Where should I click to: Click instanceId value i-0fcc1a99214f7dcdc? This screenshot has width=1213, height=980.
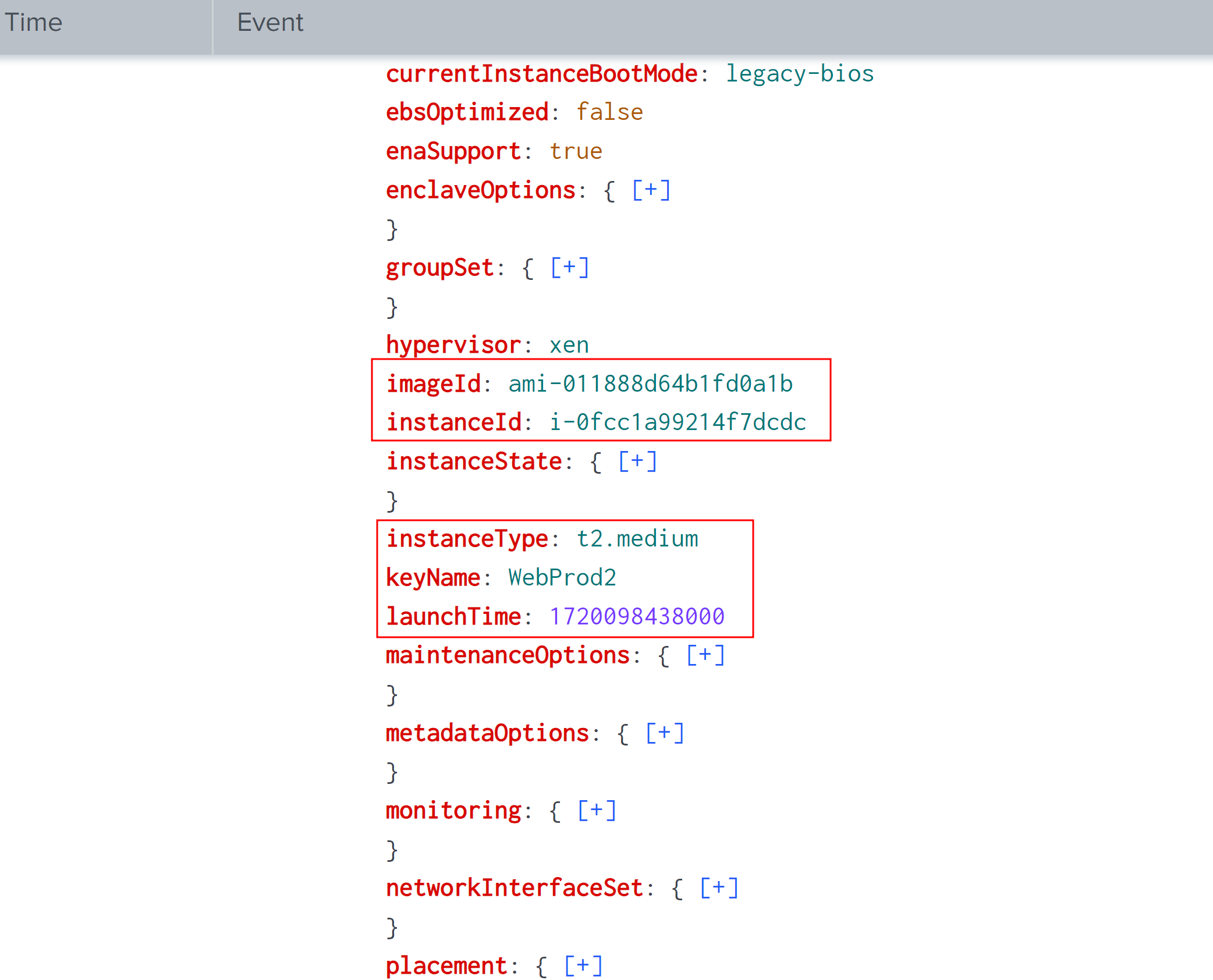pyautogui.click(x=678, y=422)
